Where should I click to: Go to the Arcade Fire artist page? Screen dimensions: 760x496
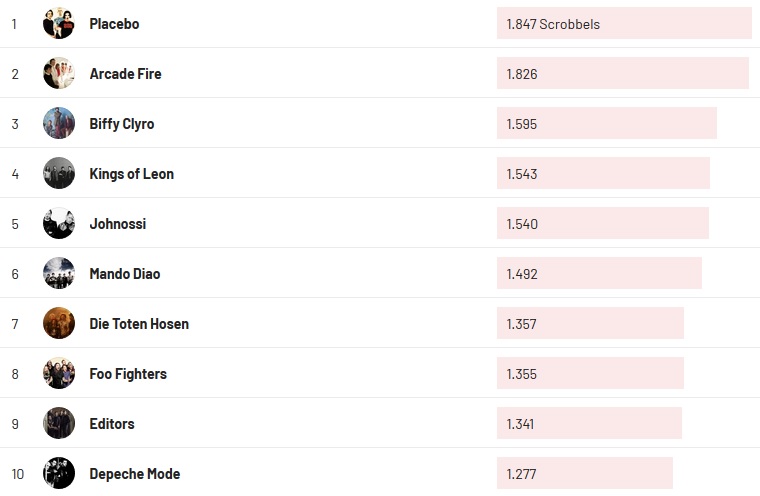125,74
